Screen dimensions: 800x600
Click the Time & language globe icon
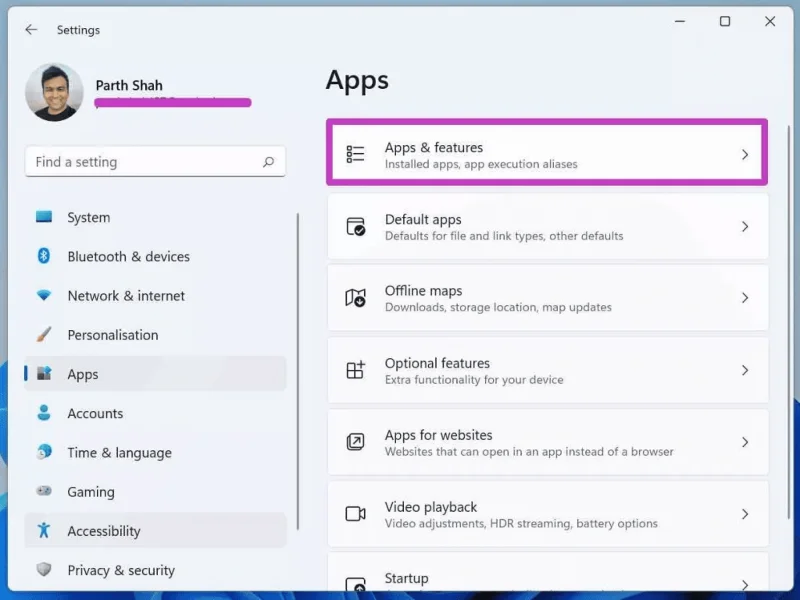[x=44, y=452]
